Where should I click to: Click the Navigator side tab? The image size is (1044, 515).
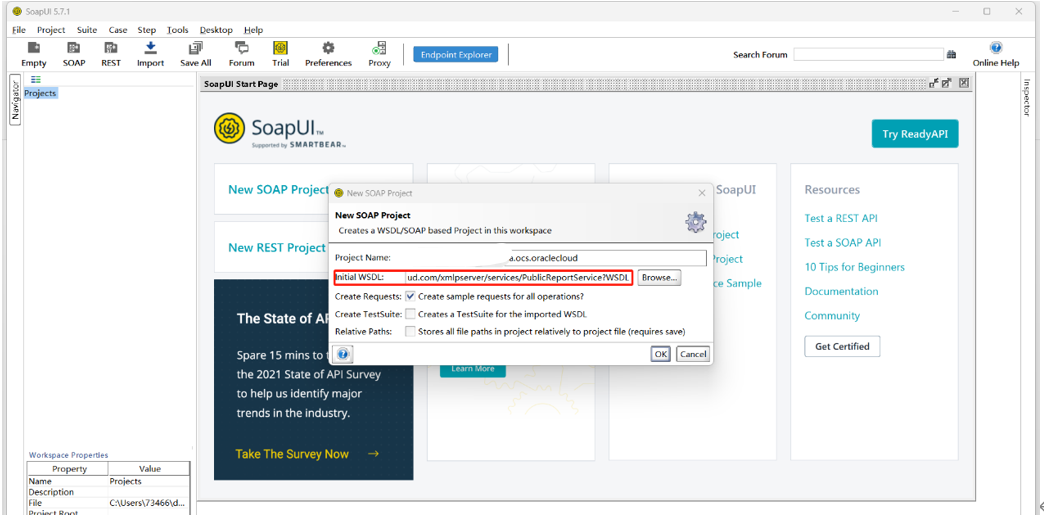(15, 101)
